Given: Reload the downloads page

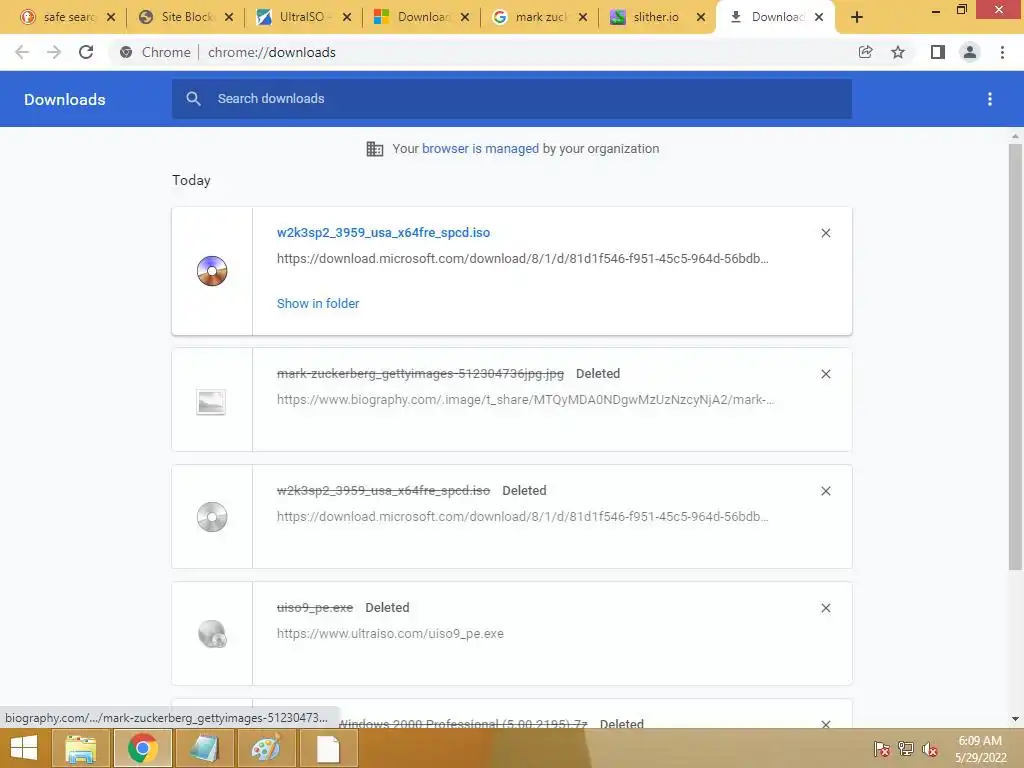Looking at the screenshot, I should pos(86,52).
